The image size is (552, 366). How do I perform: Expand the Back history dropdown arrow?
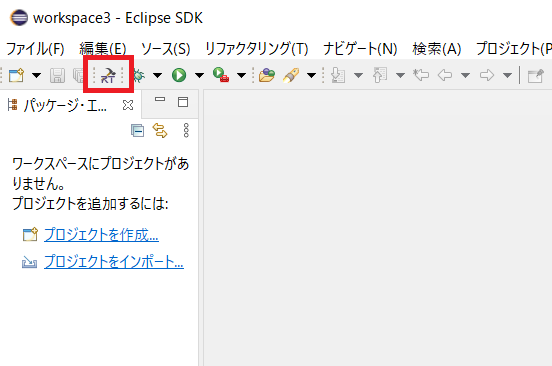(x=465, y=75)
